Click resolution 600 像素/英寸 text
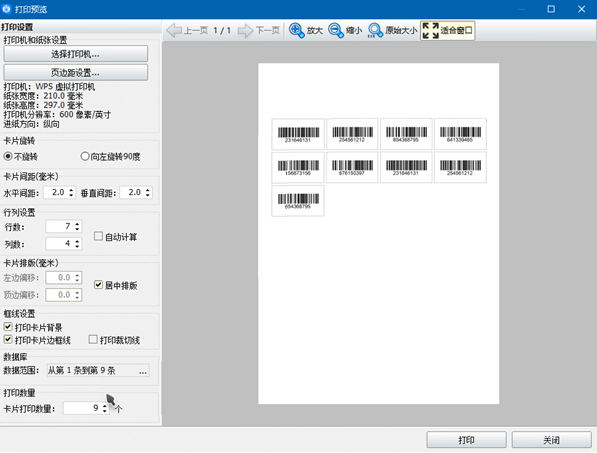The height and width of the screenshot is (453, 597). [85, 115]
